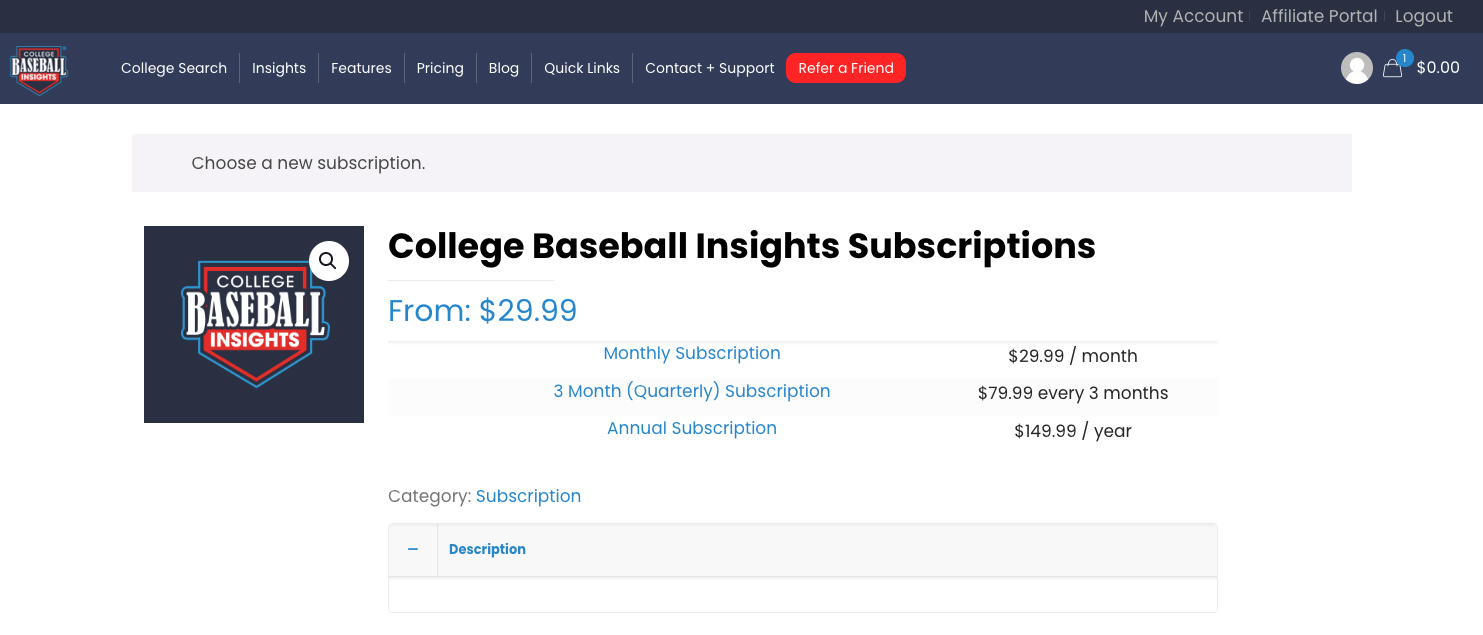Screen dimensions: 1483x635
Task: Open the Insights menu item
Action: [279, 68]
